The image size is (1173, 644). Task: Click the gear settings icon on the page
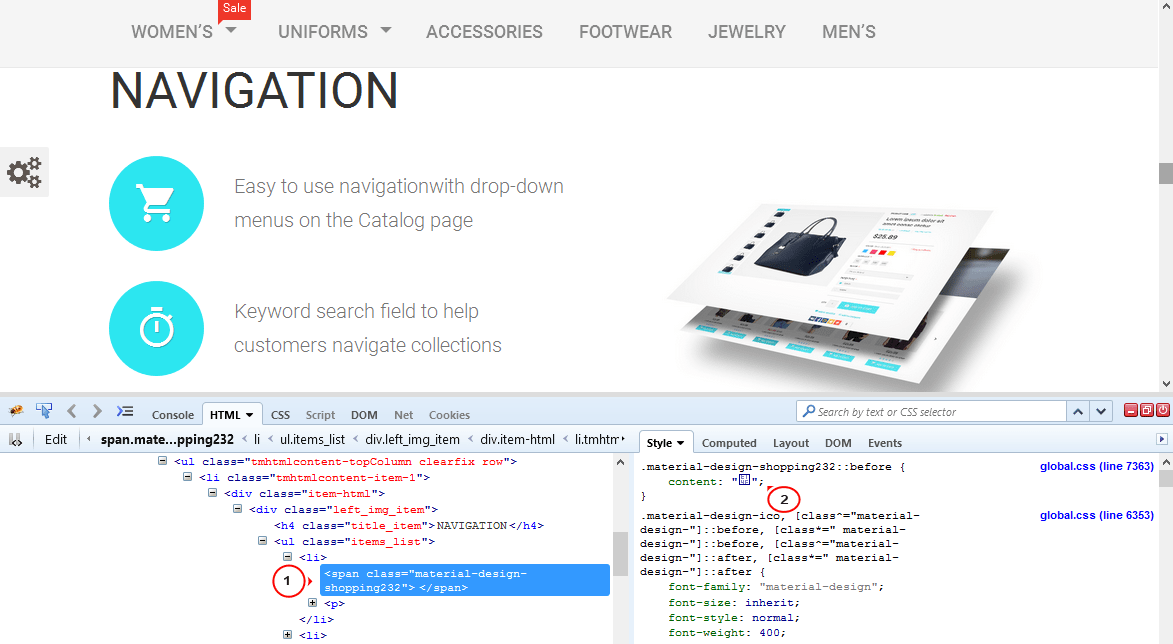coord(24,171)
